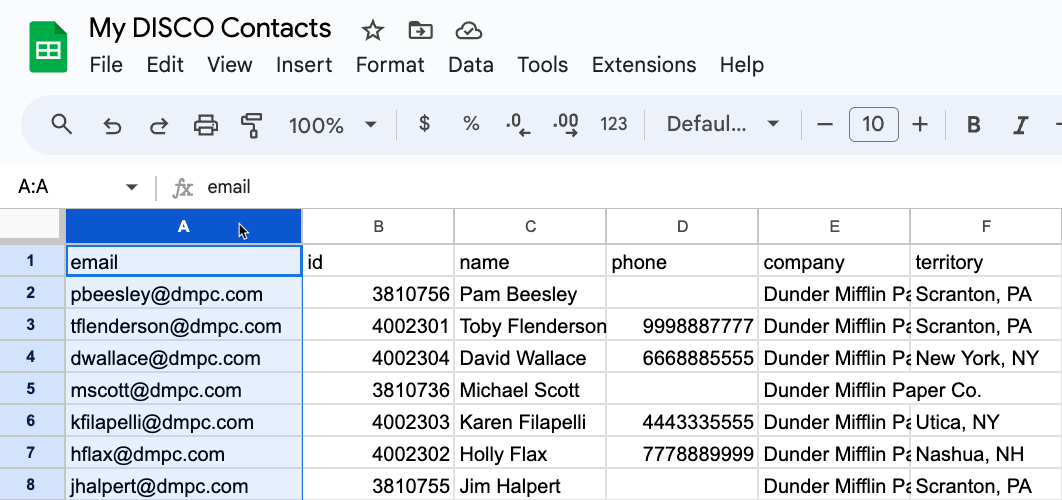
Task: Click the cell mscott@dmpc.com
Action: coord(184,389)
